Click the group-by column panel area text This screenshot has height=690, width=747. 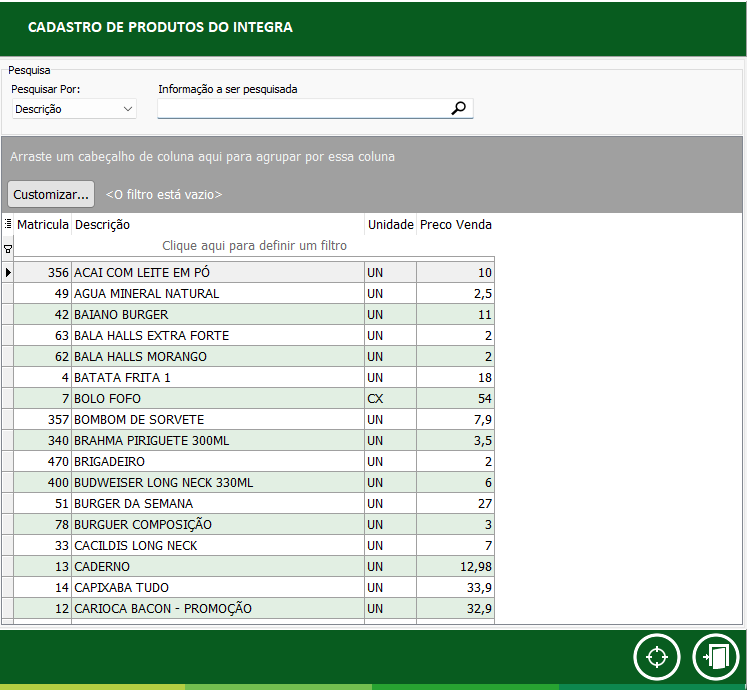pos(202,156)
